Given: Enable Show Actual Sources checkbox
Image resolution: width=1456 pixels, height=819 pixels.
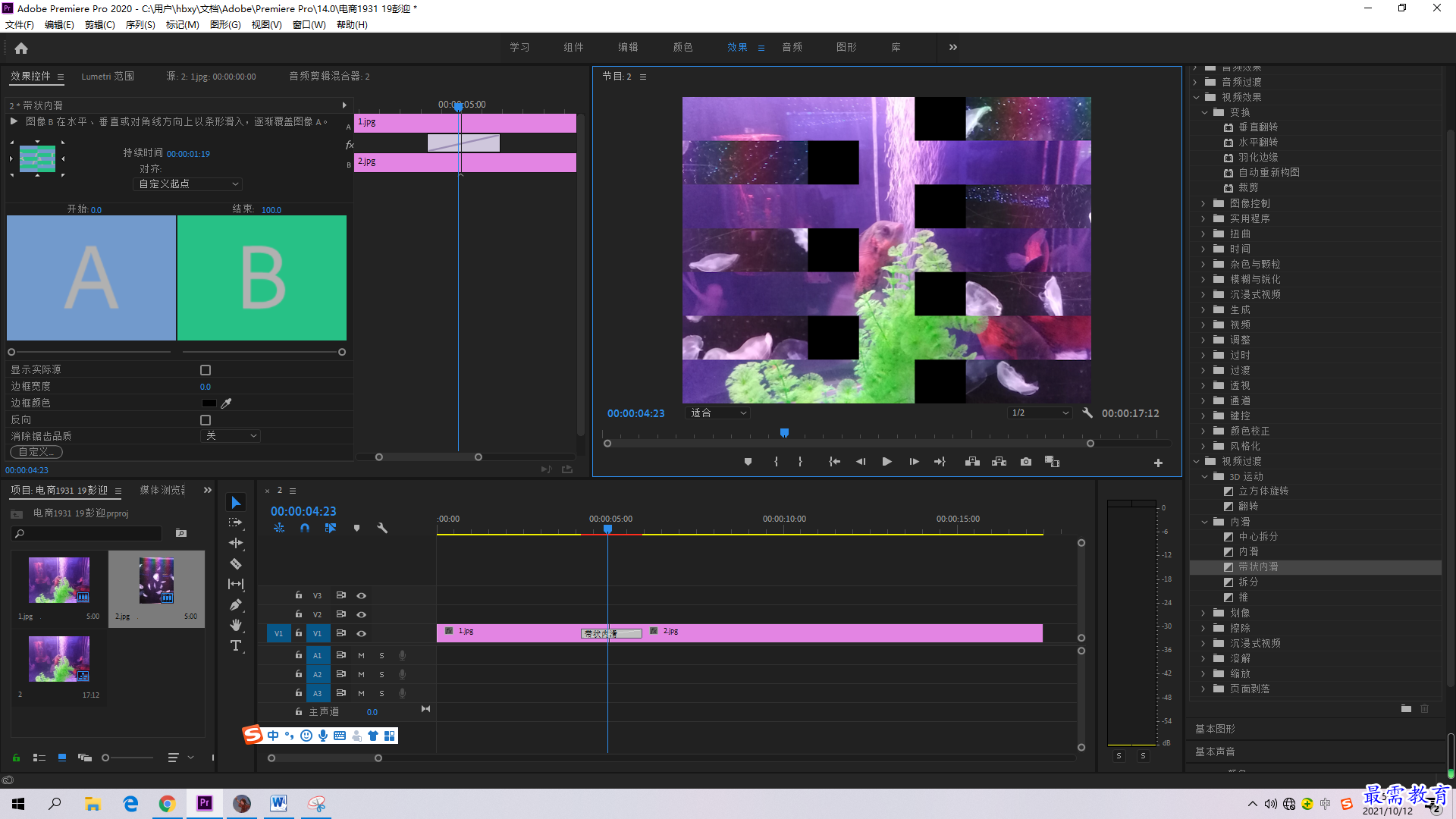Looking at the screenshot, I should click(x=205, y=370).
